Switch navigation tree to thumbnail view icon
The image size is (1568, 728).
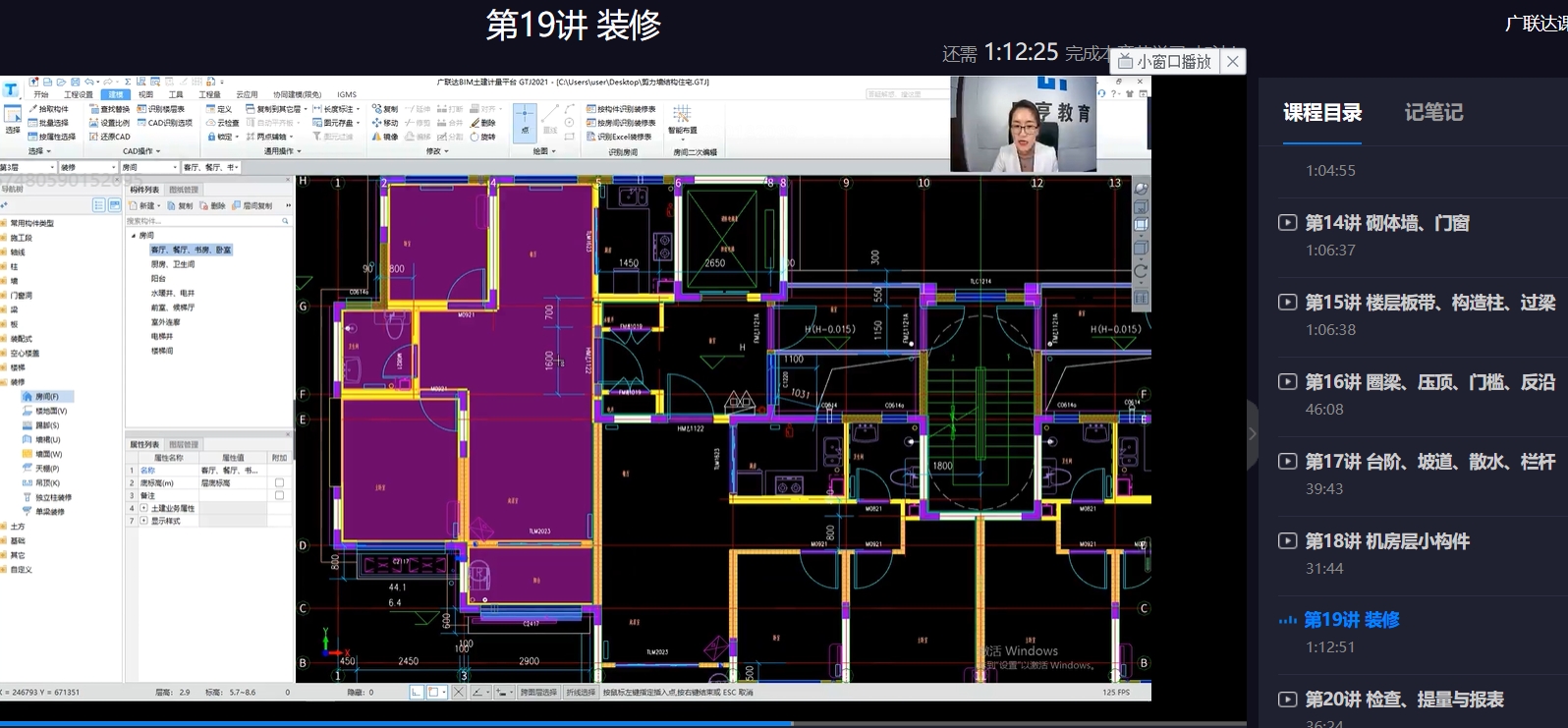(x=114, y=205)
